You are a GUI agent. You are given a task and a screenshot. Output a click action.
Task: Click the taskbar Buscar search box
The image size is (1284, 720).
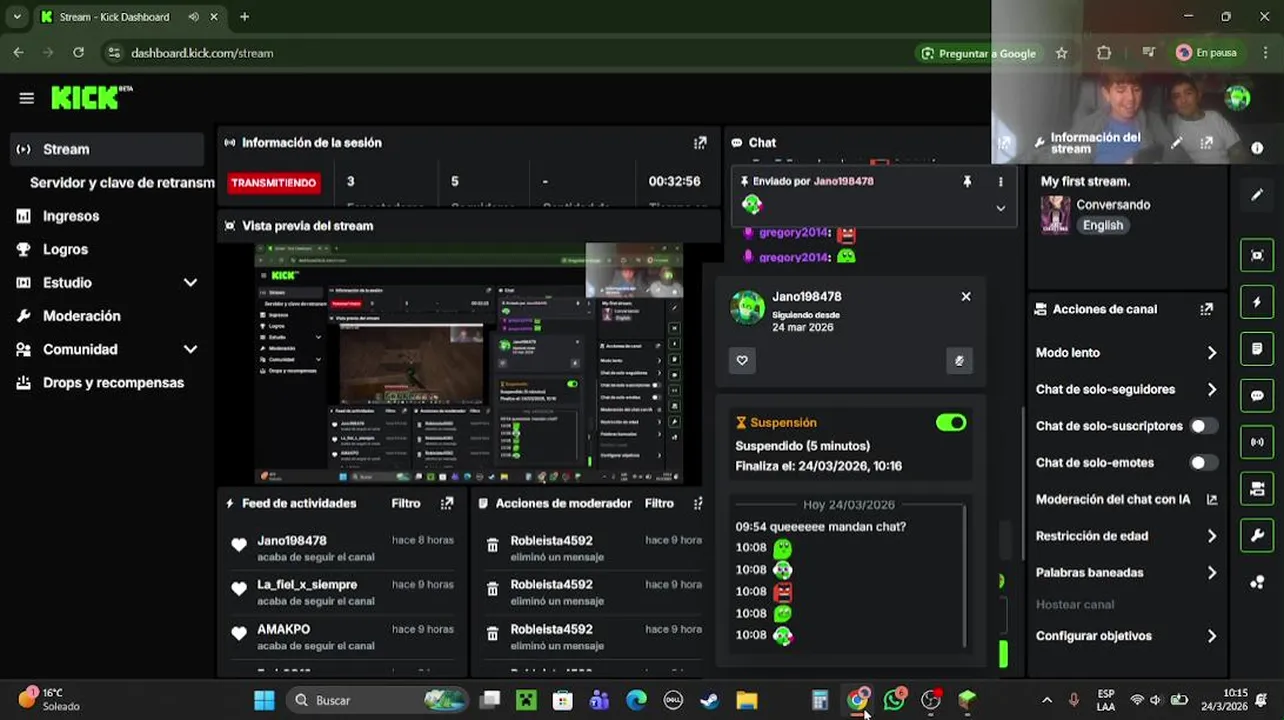pos(379,700)
